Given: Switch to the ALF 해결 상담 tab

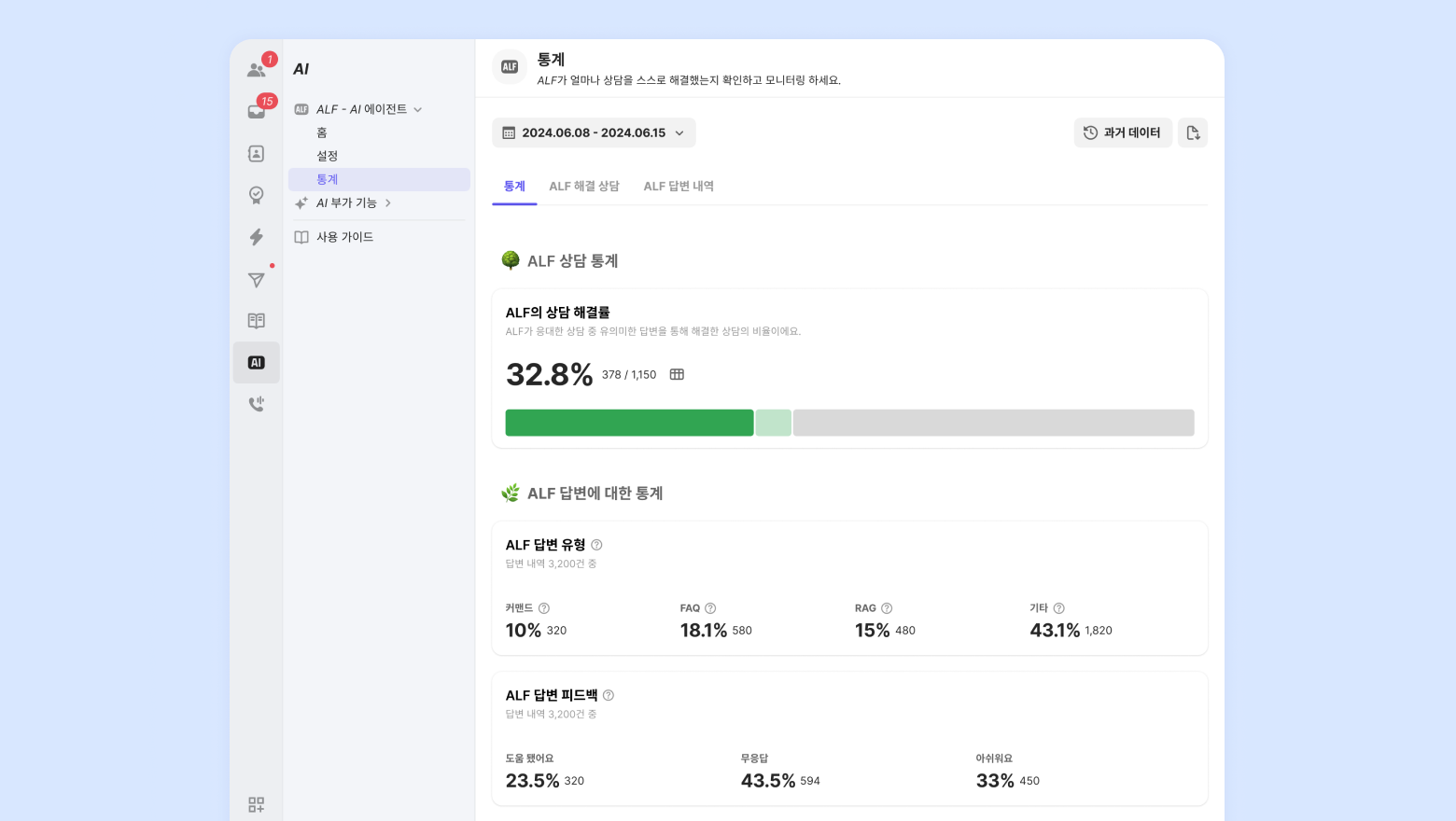Looking at the screenshot, I should 584,187.
